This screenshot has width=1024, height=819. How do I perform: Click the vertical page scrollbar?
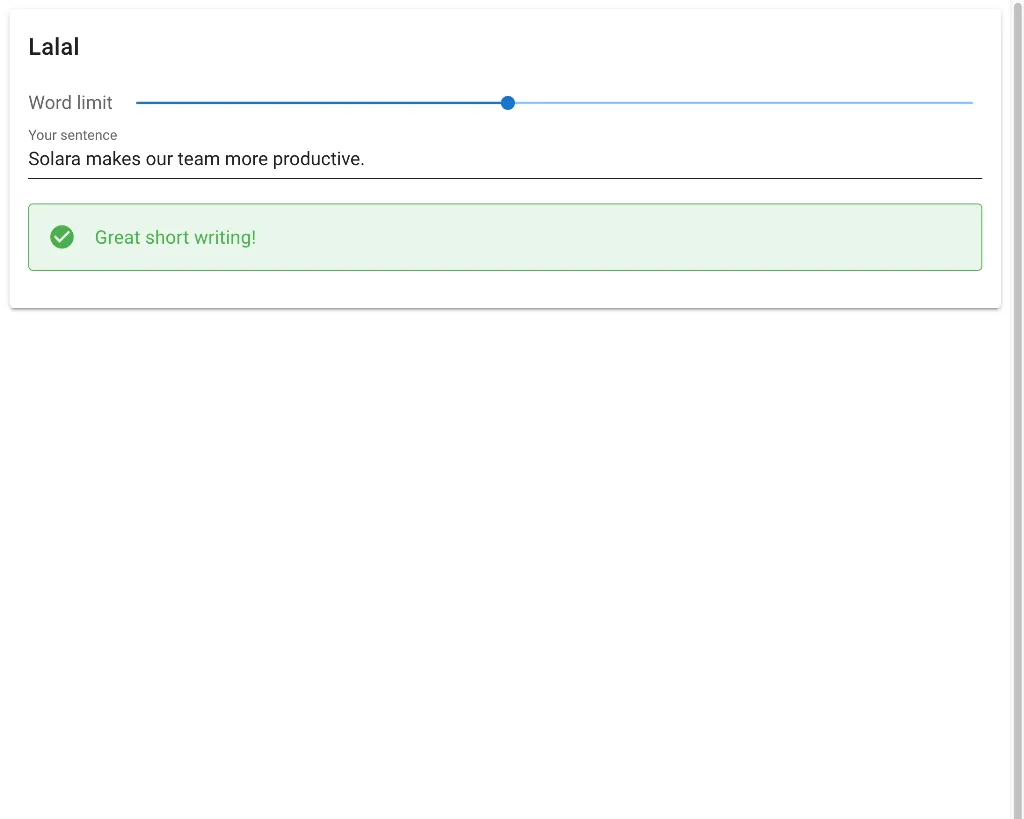pos(1018,400)
